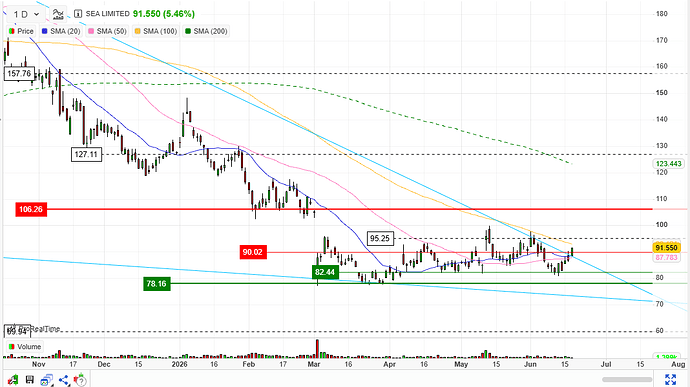Click the Nov label on time axis

[39, 364]
